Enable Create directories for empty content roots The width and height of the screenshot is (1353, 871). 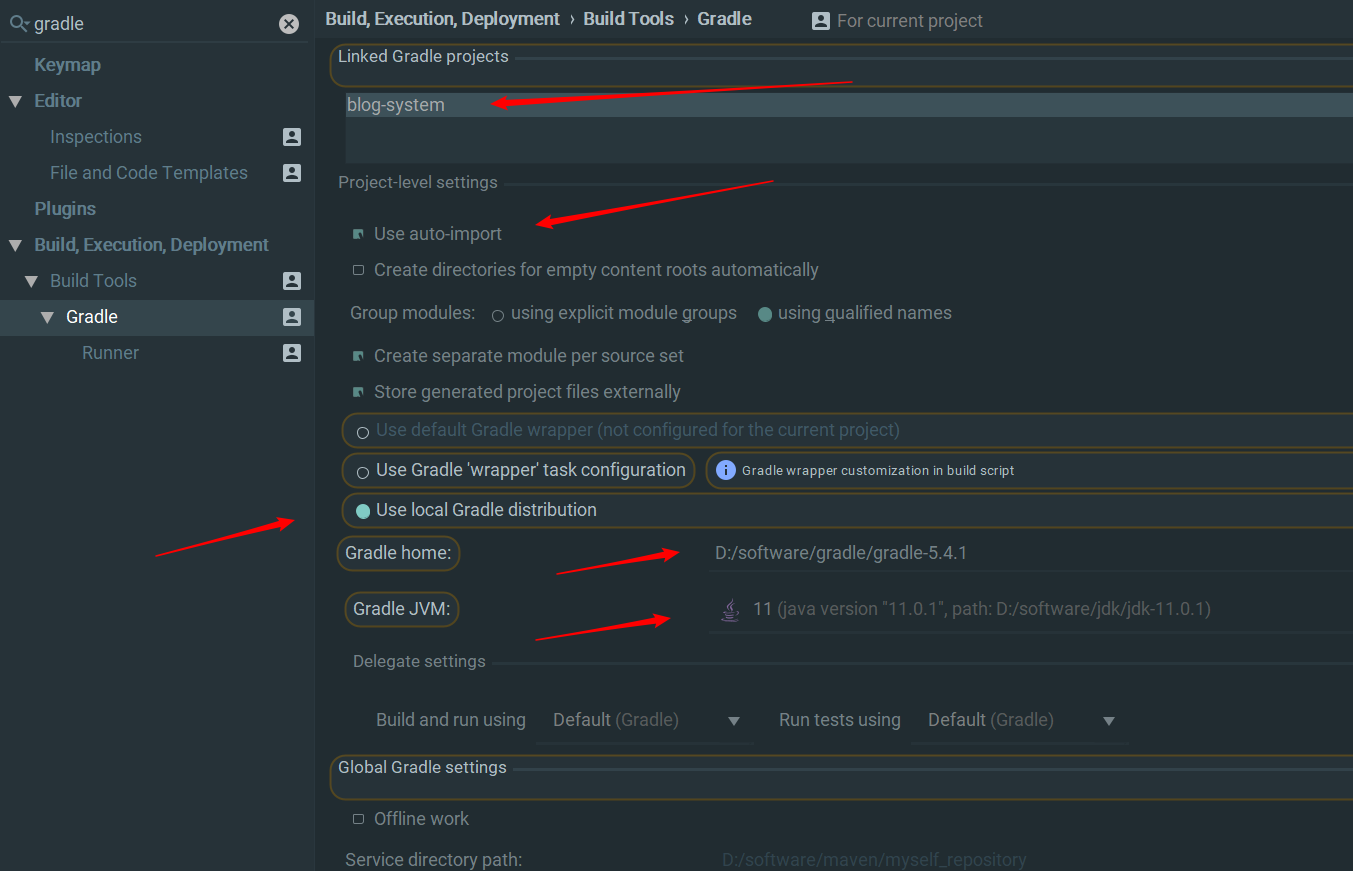pos(358,270)
